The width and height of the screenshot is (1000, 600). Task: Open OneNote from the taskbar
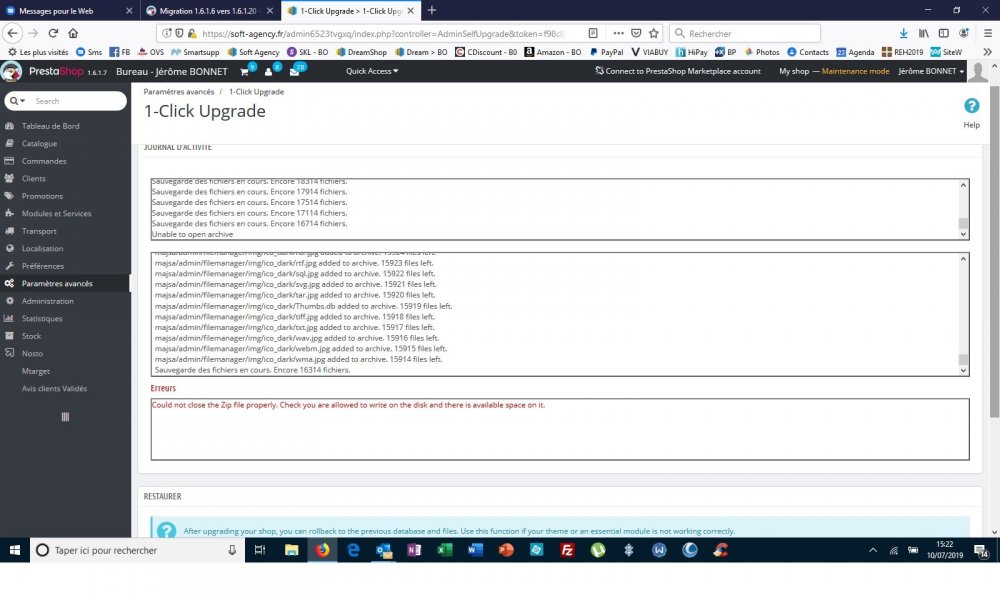[x=414, y=550]
